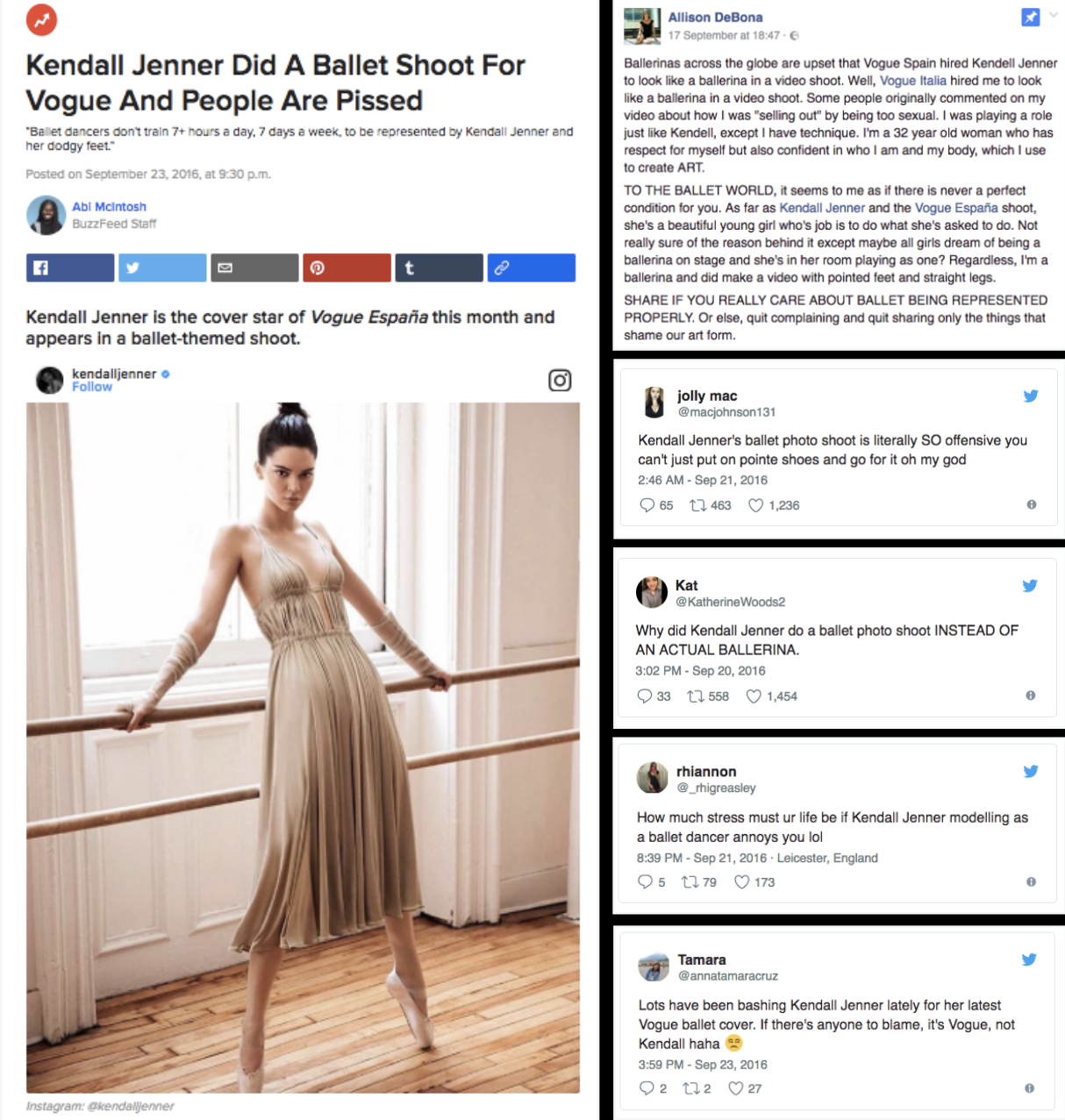Open info icon on Tamara's tweet
Screen dimensions: 1065x1120
pos(1029,1088)
